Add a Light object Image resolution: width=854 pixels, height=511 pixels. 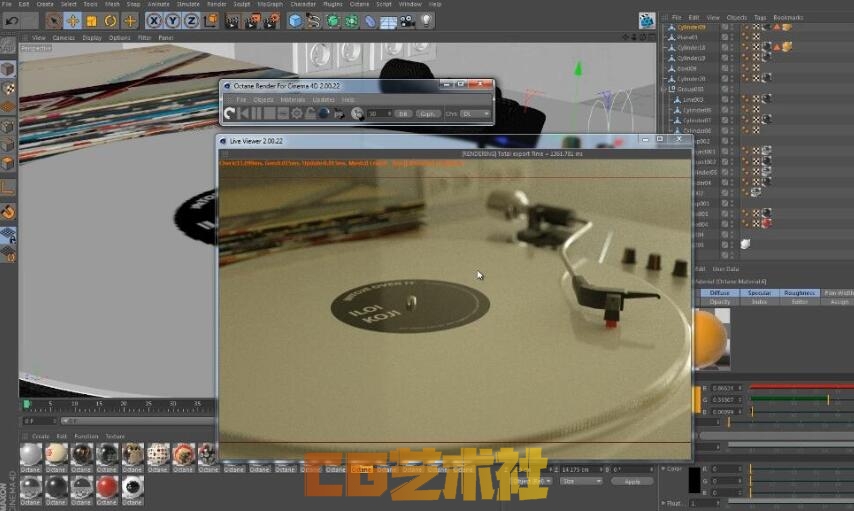point(426,21)
